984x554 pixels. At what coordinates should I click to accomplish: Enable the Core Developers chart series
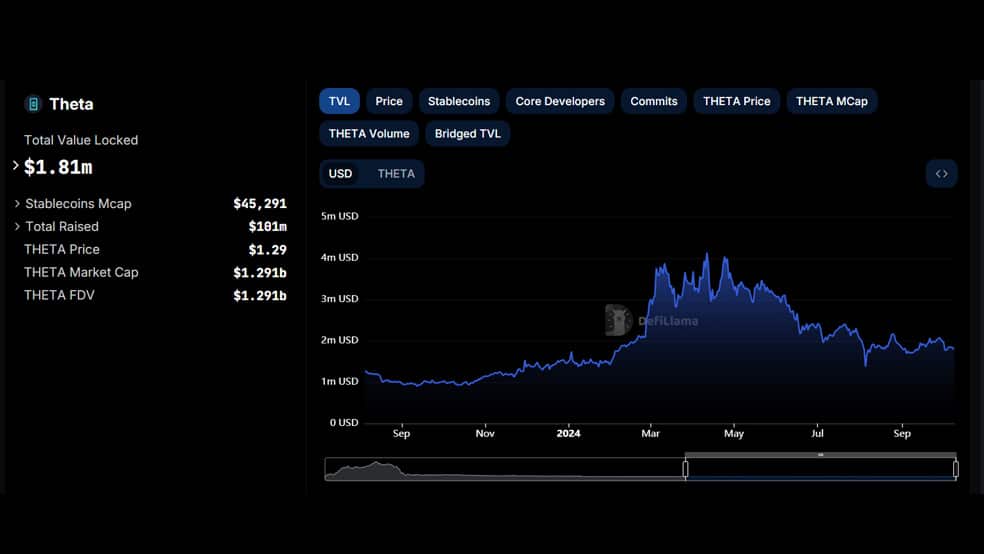tap(560, 101)
